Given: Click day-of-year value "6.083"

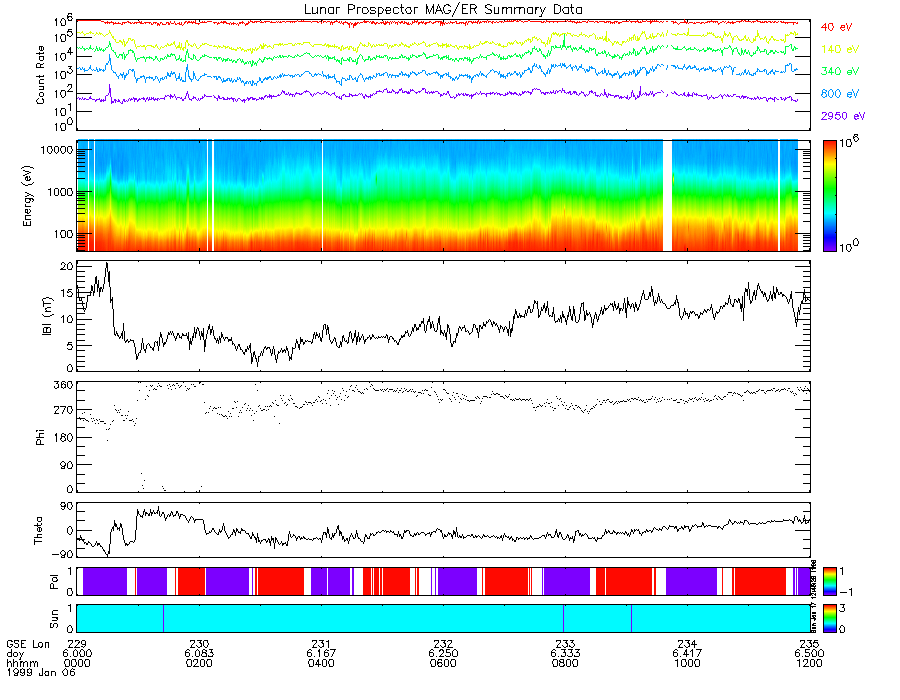Looking at the screenshot, I should (x=199, y=654).
